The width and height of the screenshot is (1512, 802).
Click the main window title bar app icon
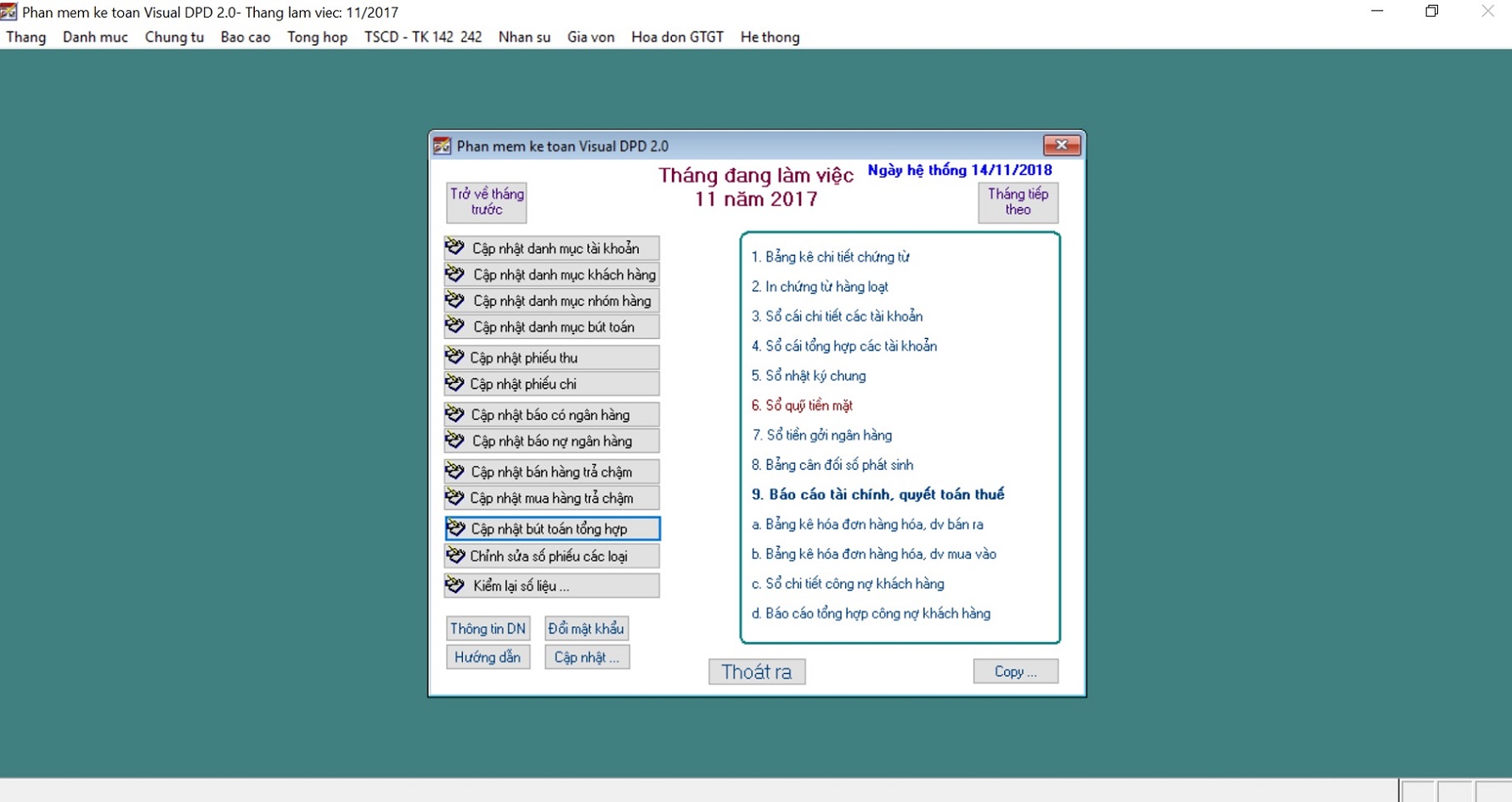click(8, 12)
